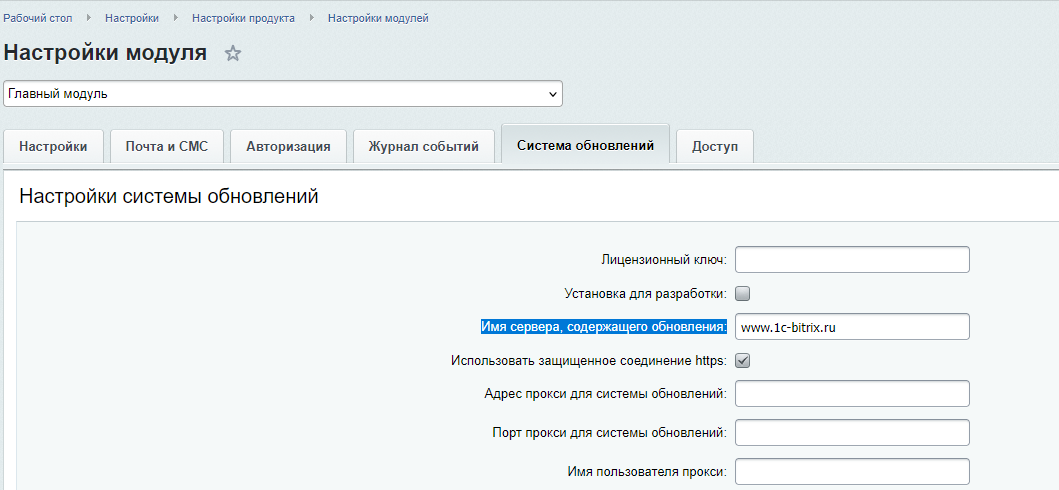Open Настройки модулей breadcrumb link
Image resolution: width=1059 pixels, height=490 pixels.
[378, 18]
